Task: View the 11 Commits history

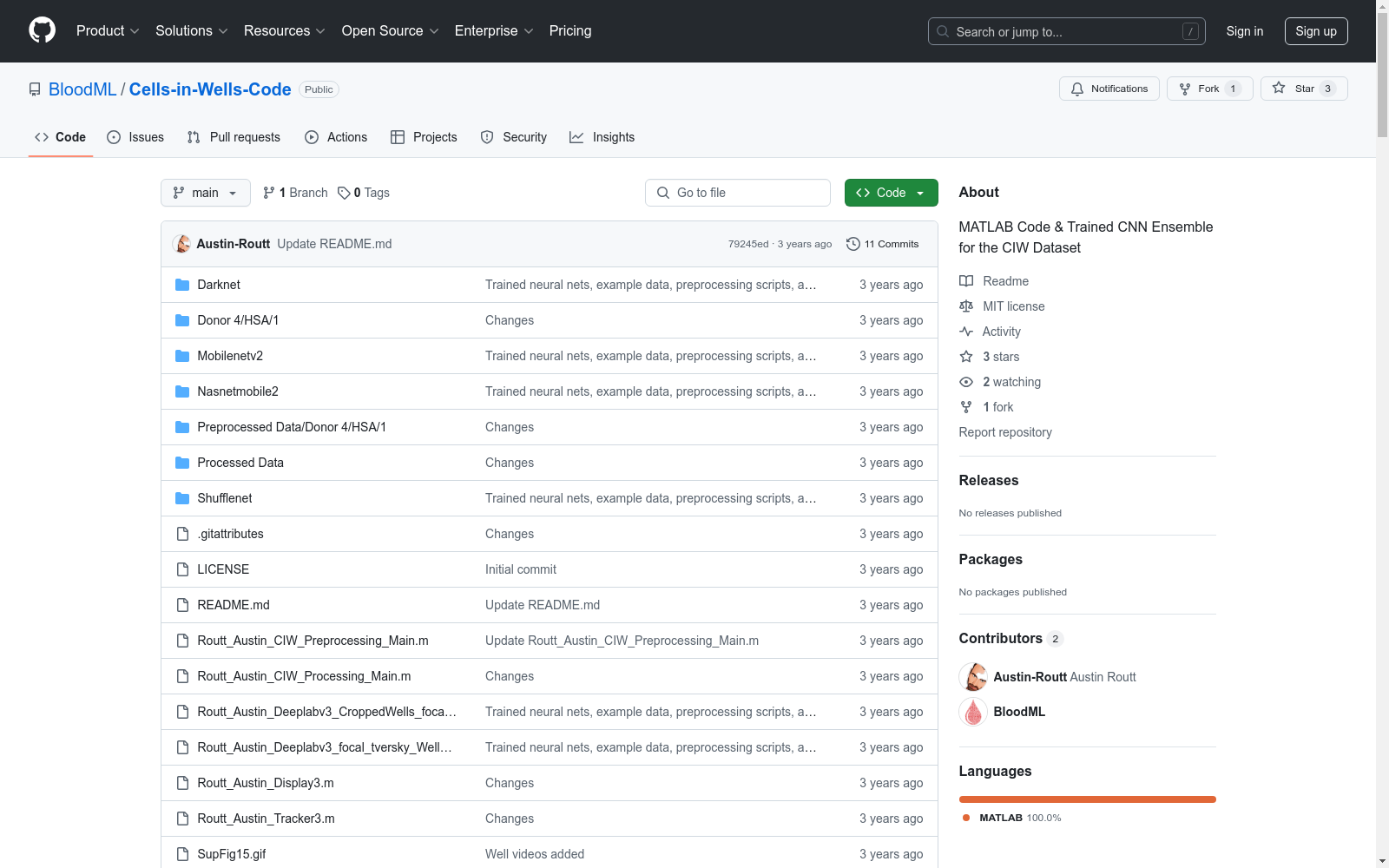Action: coord(882,244)
